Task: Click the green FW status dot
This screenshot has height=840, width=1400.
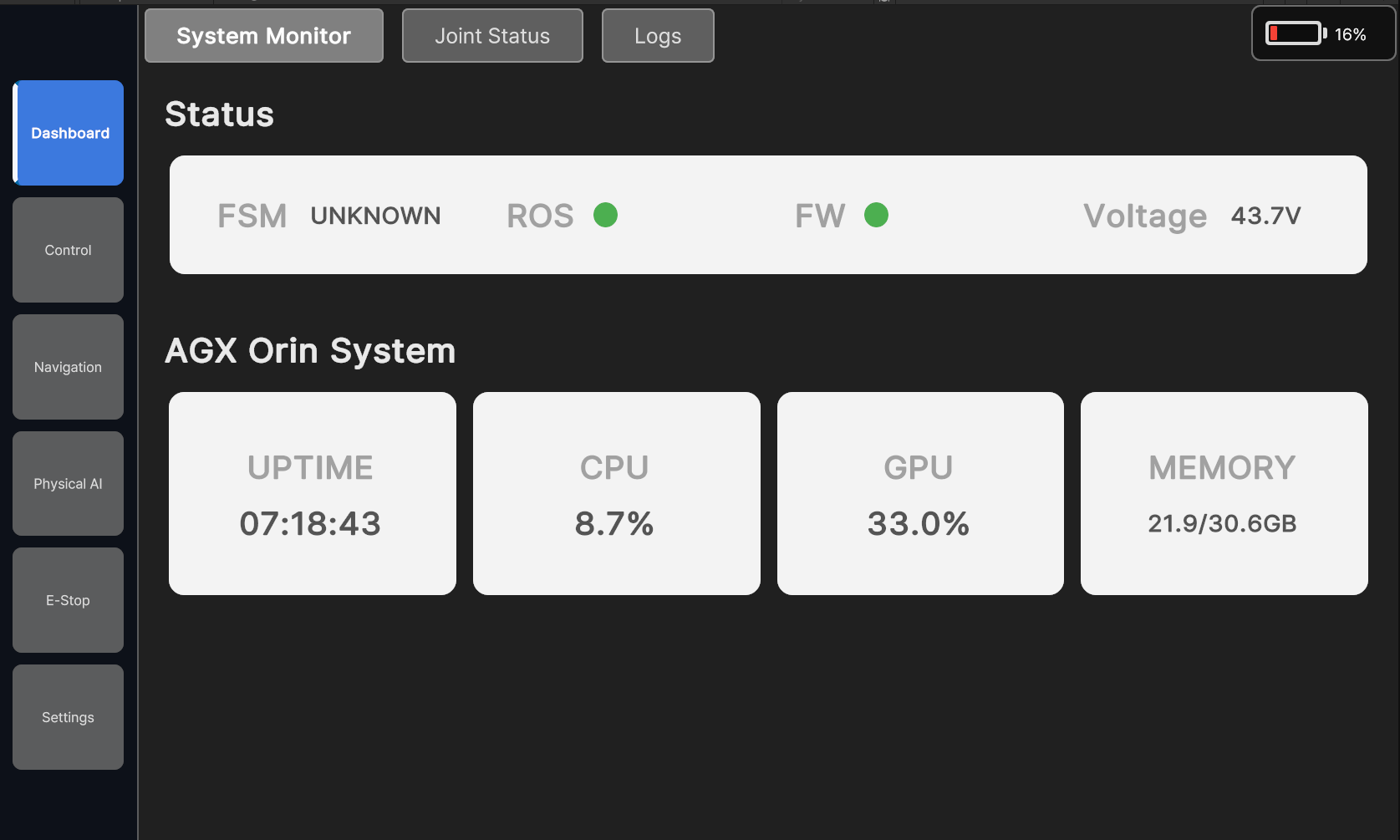Action: pos(877,215)
